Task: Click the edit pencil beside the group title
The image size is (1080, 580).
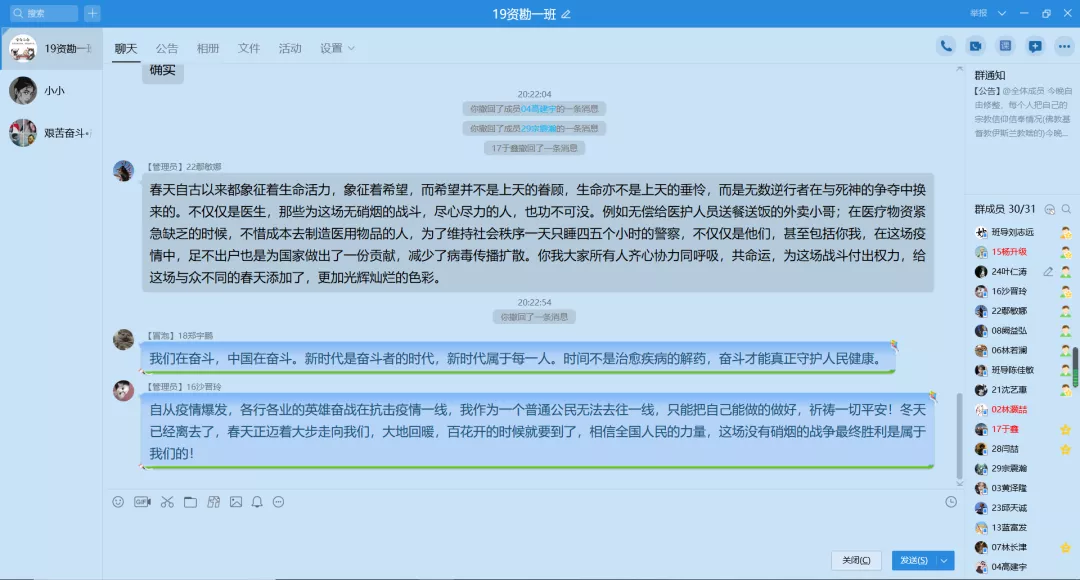Action: coord(566,14)
